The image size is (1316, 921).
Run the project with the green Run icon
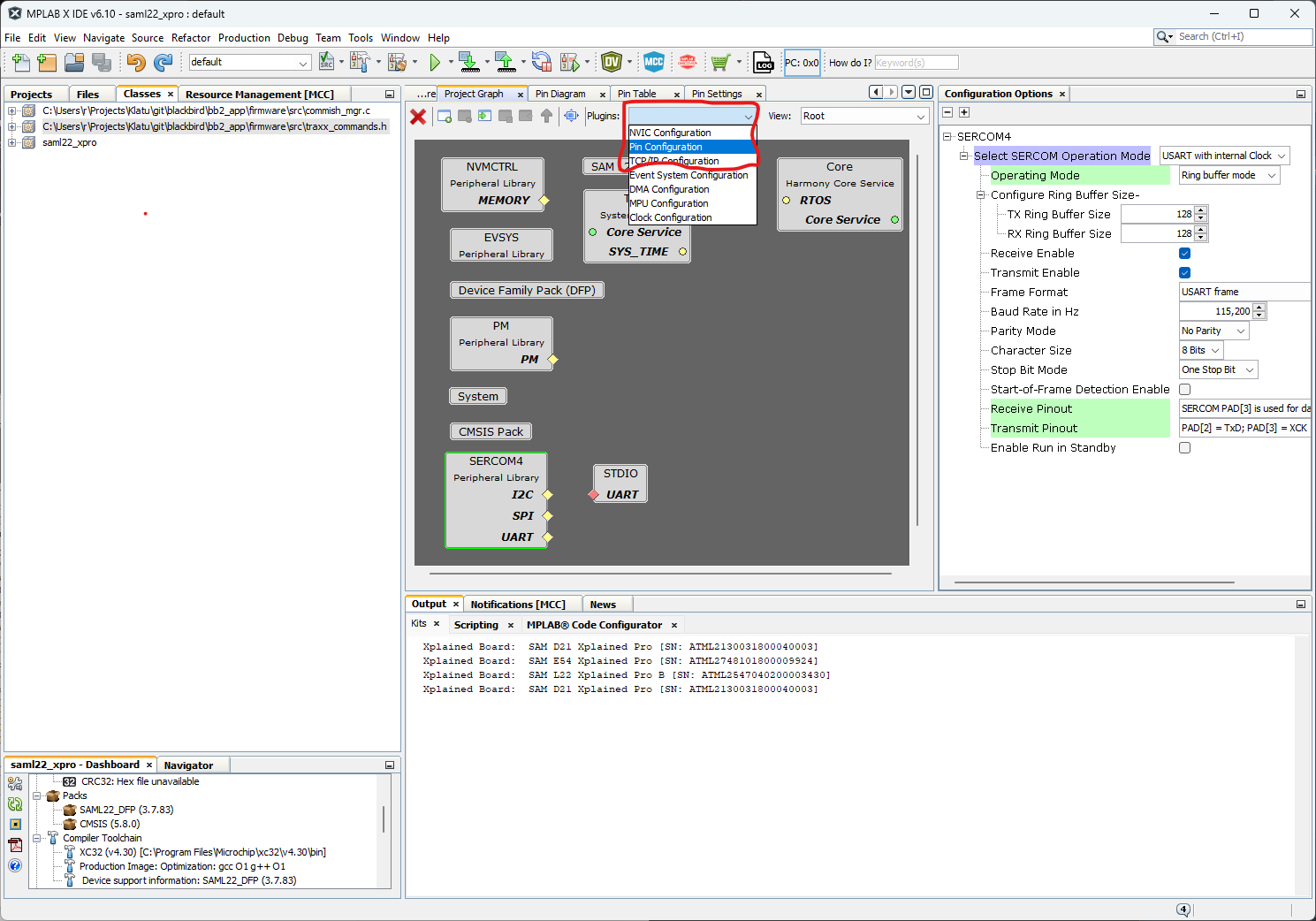pyautogui.click(x=437, y=62)
